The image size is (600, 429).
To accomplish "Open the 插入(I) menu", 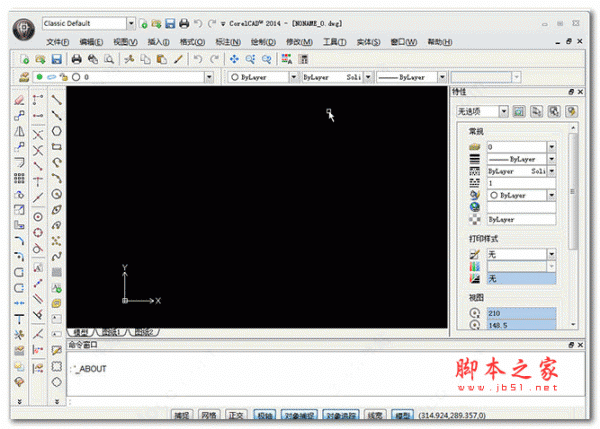I will pyautogui.click(x=159, y=42).
